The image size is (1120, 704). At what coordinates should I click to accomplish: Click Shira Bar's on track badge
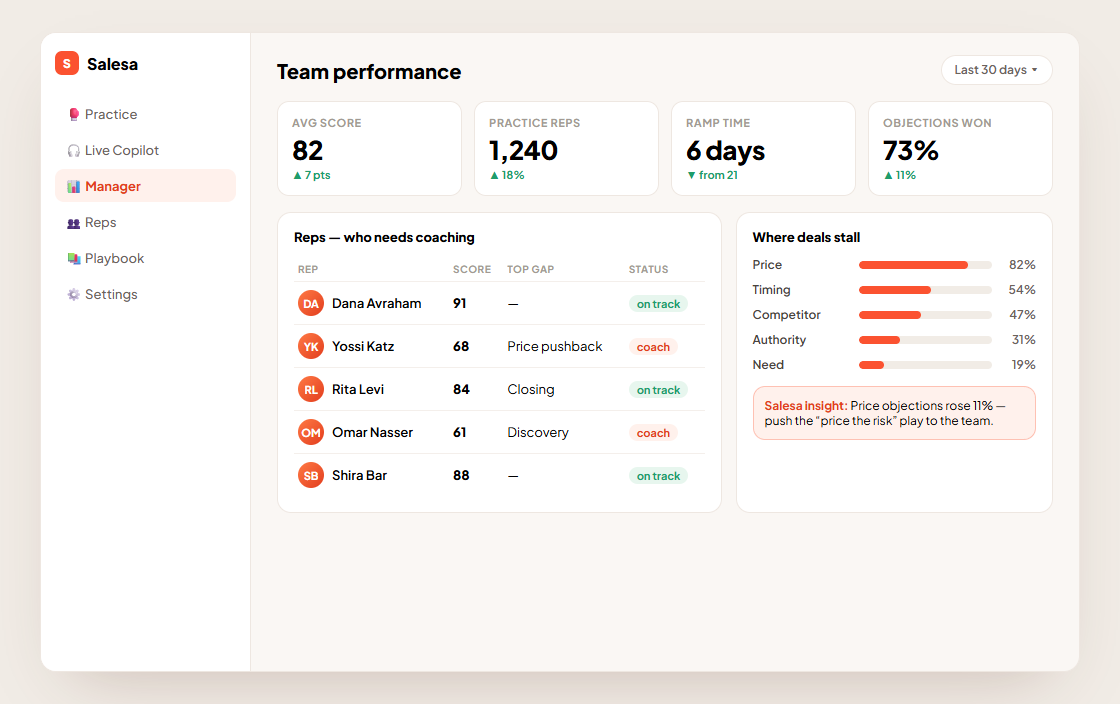point(658,476)
